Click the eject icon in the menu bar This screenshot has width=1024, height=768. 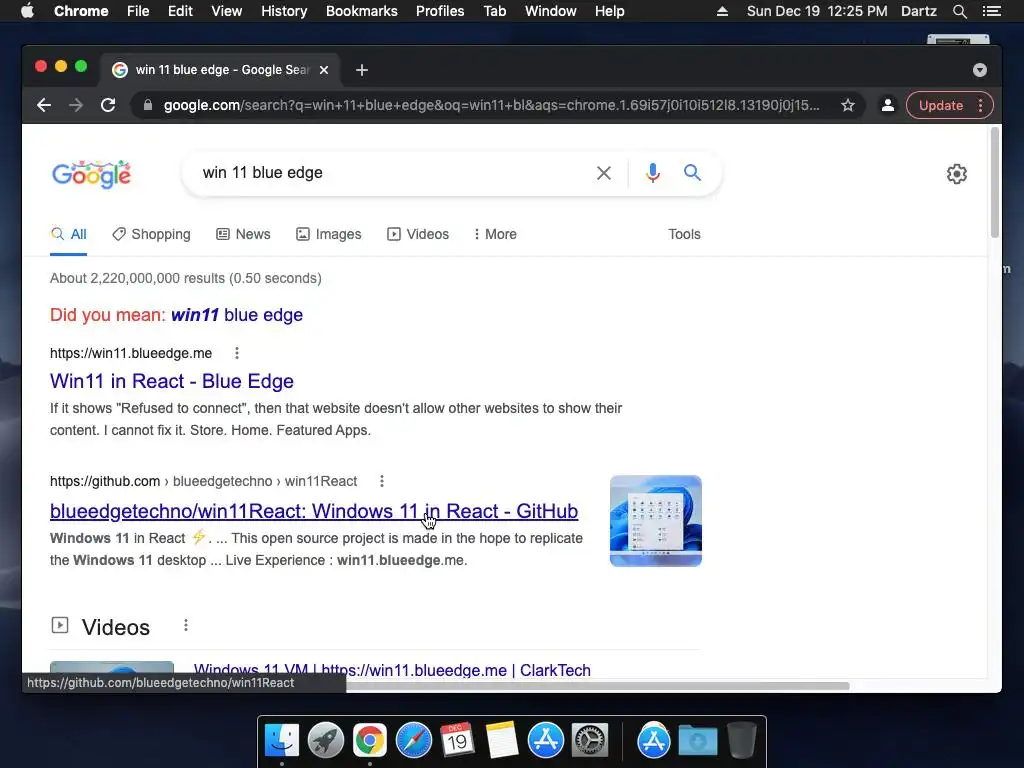point(722,11)
